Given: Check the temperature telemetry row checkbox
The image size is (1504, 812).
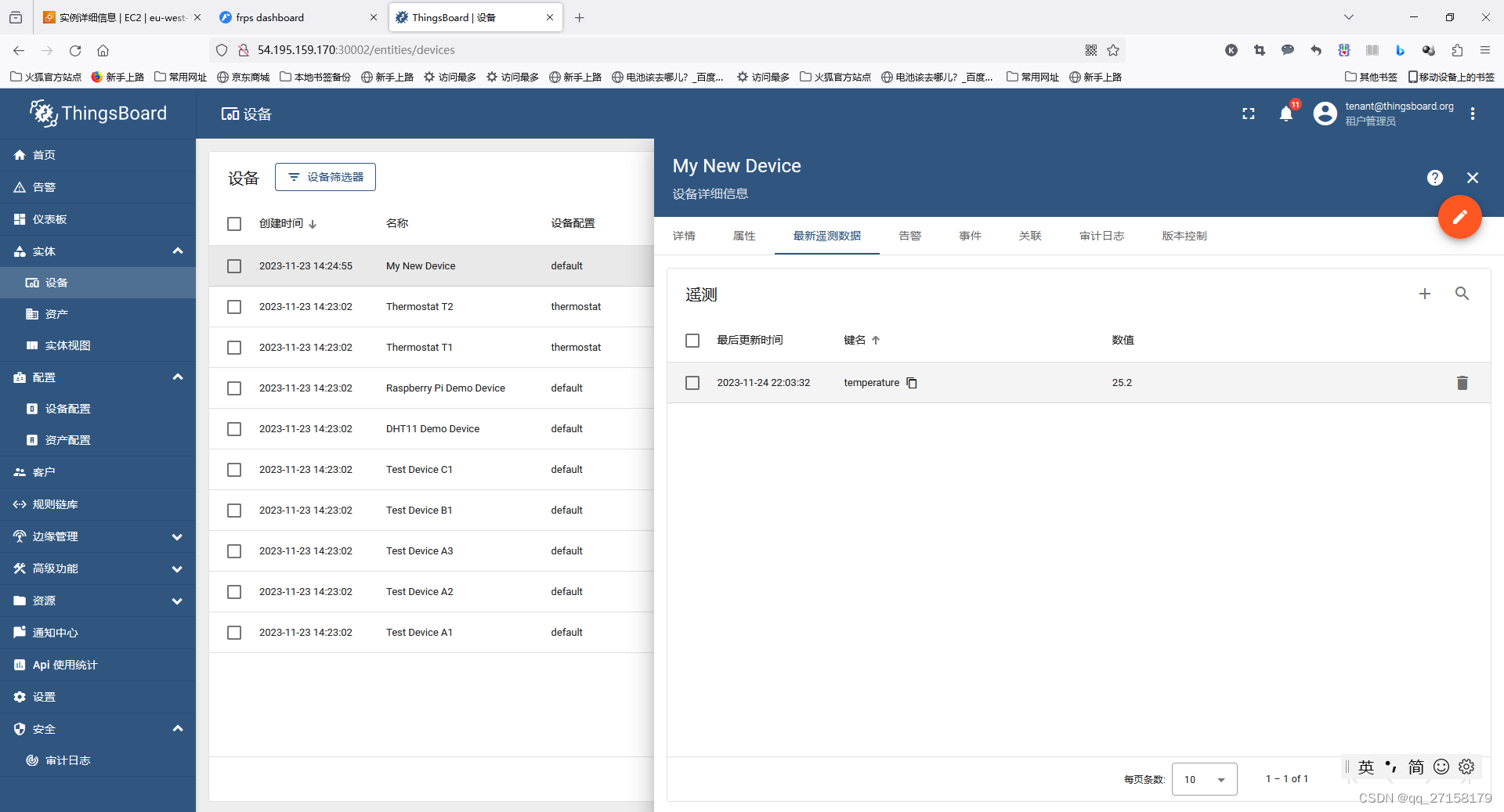Looking at the screenshot, I should [x=692, y=383].
